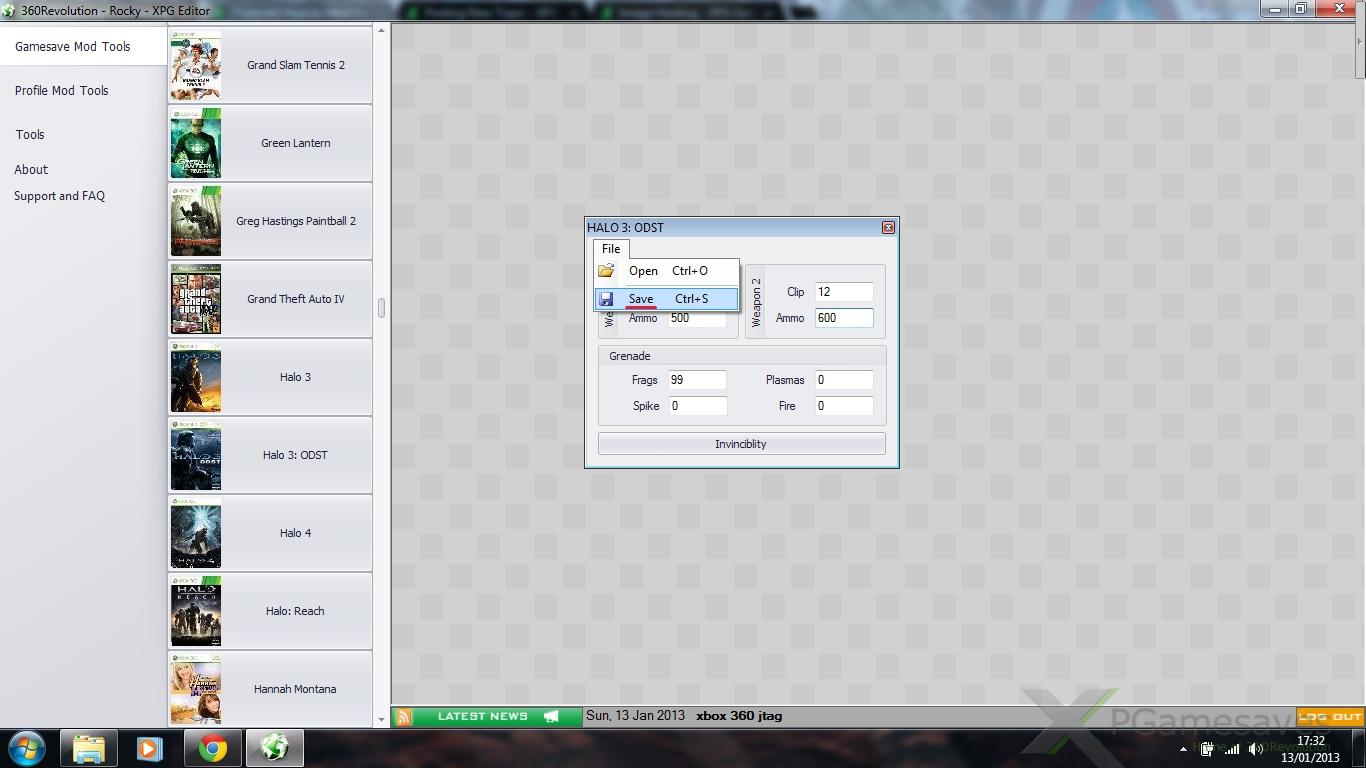Click the RSS feed icon in news bar
1366x768 pixels.
pos(404,716)
